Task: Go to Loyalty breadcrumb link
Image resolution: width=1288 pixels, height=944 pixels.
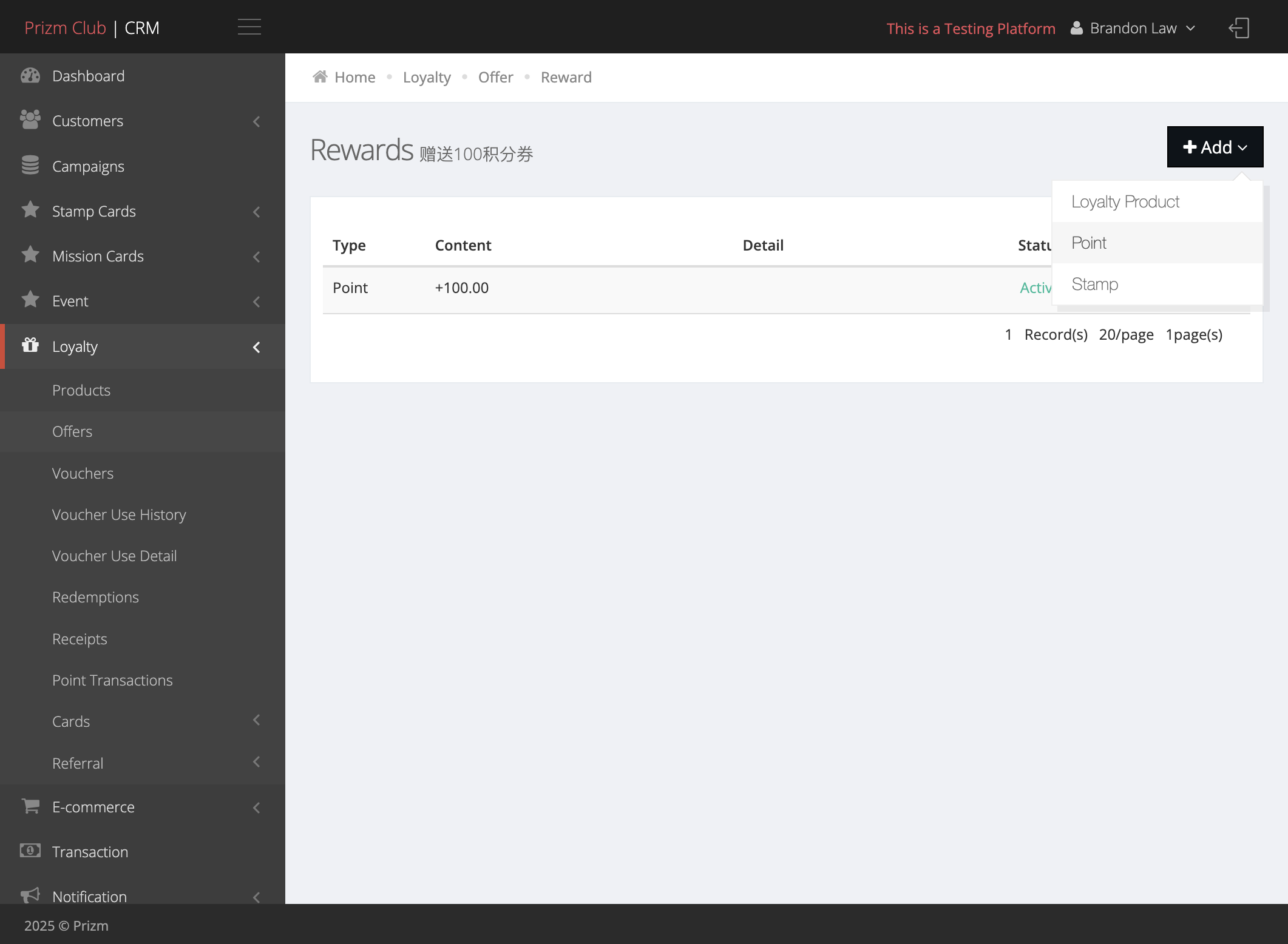Action: [x=427, y=77]
